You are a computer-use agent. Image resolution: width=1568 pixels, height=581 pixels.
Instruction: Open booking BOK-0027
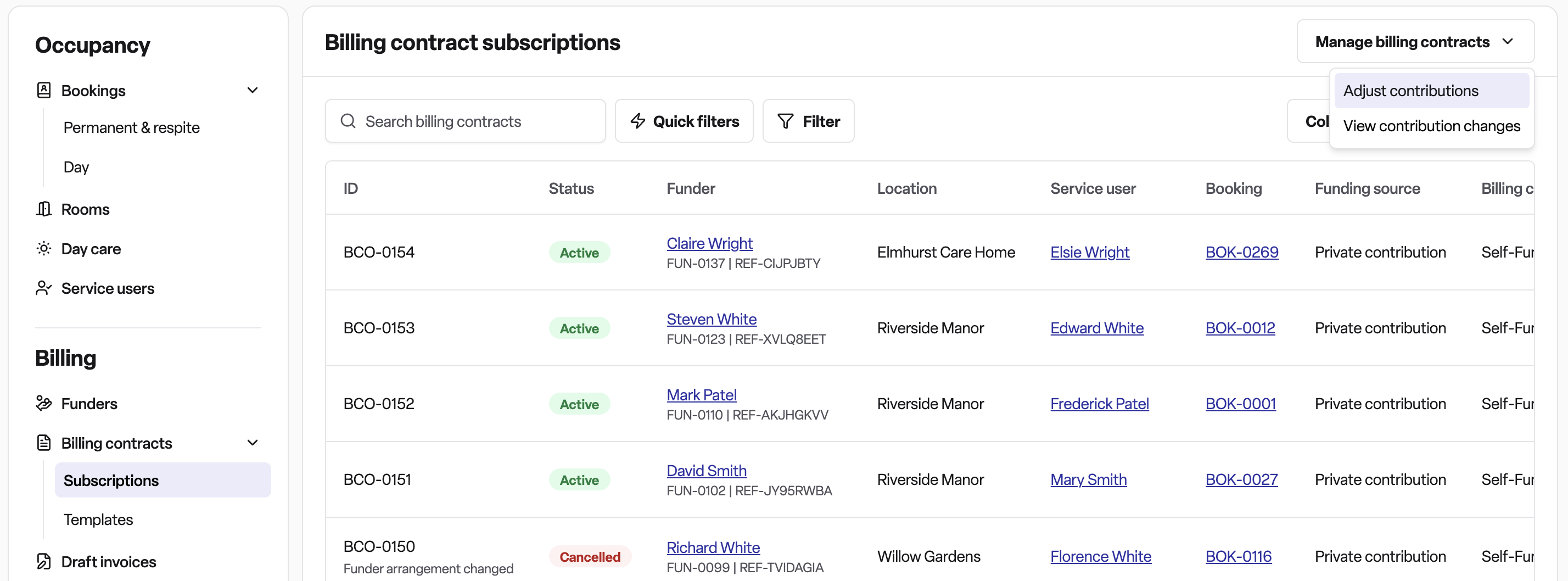coord(1241,479)
